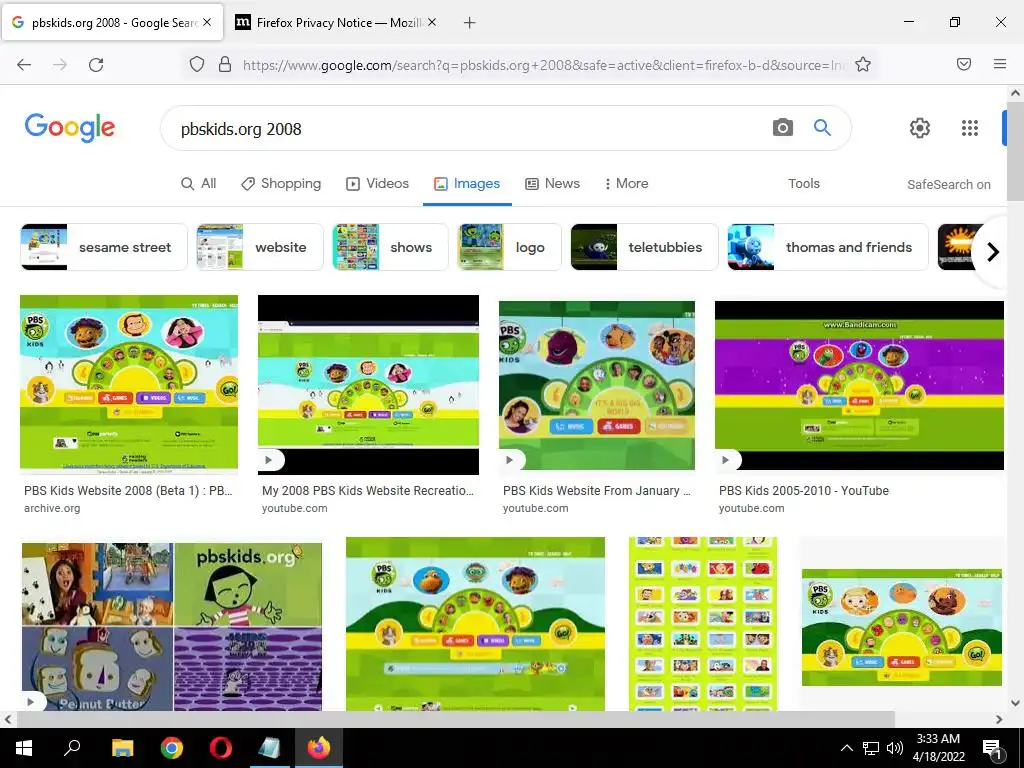Open network status tray icon
This screenshot has height=768, width=1024.
(x=871, y=748)
